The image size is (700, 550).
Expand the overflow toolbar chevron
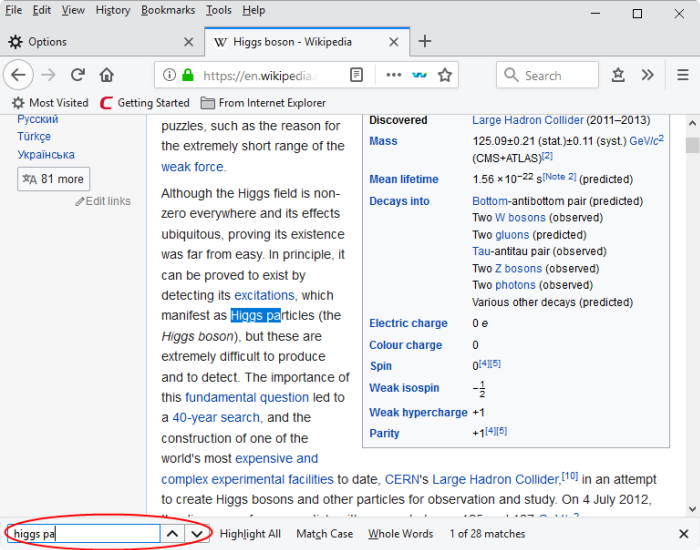[x=647, y=75]
